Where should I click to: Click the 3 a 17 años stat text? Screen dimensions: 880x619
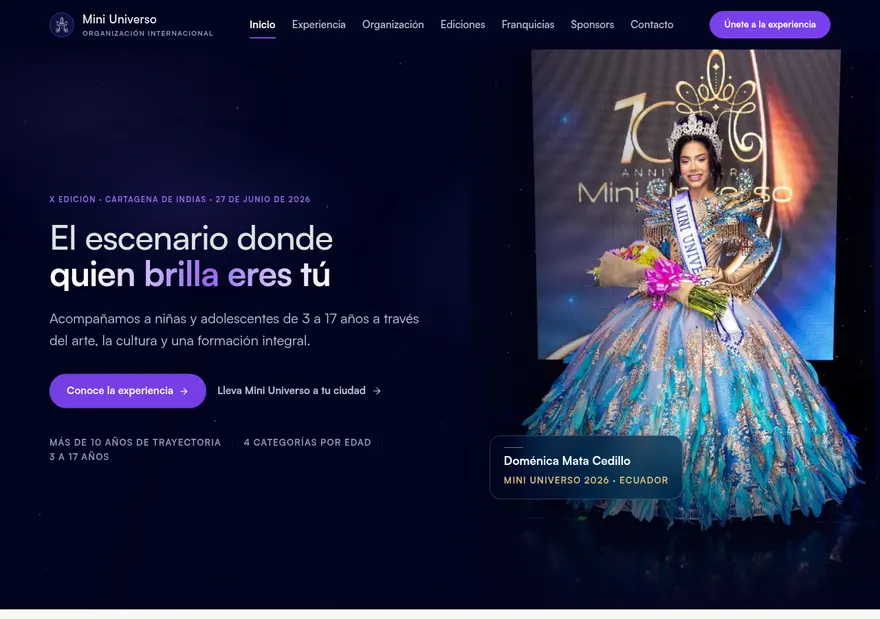click(79, 457)
